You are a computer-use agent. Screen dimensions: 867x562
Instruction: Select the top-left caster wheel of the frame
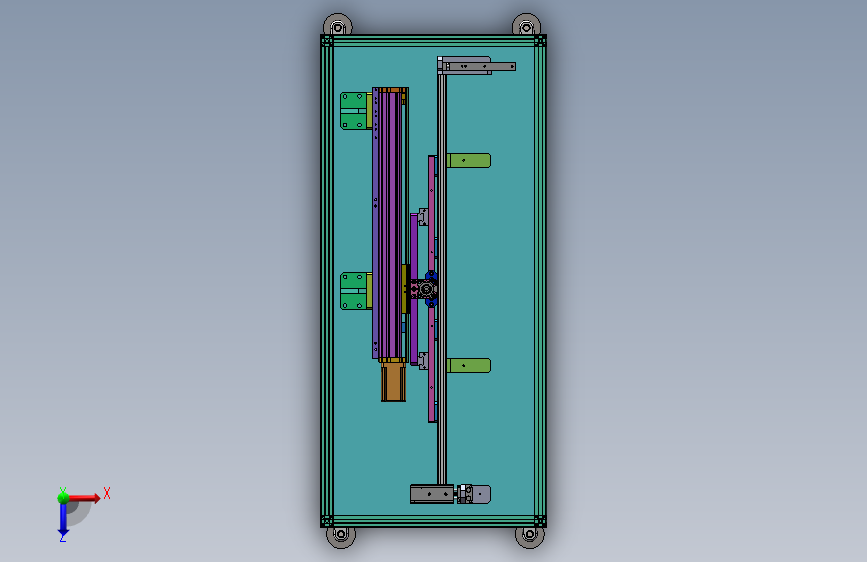[338, 25]
